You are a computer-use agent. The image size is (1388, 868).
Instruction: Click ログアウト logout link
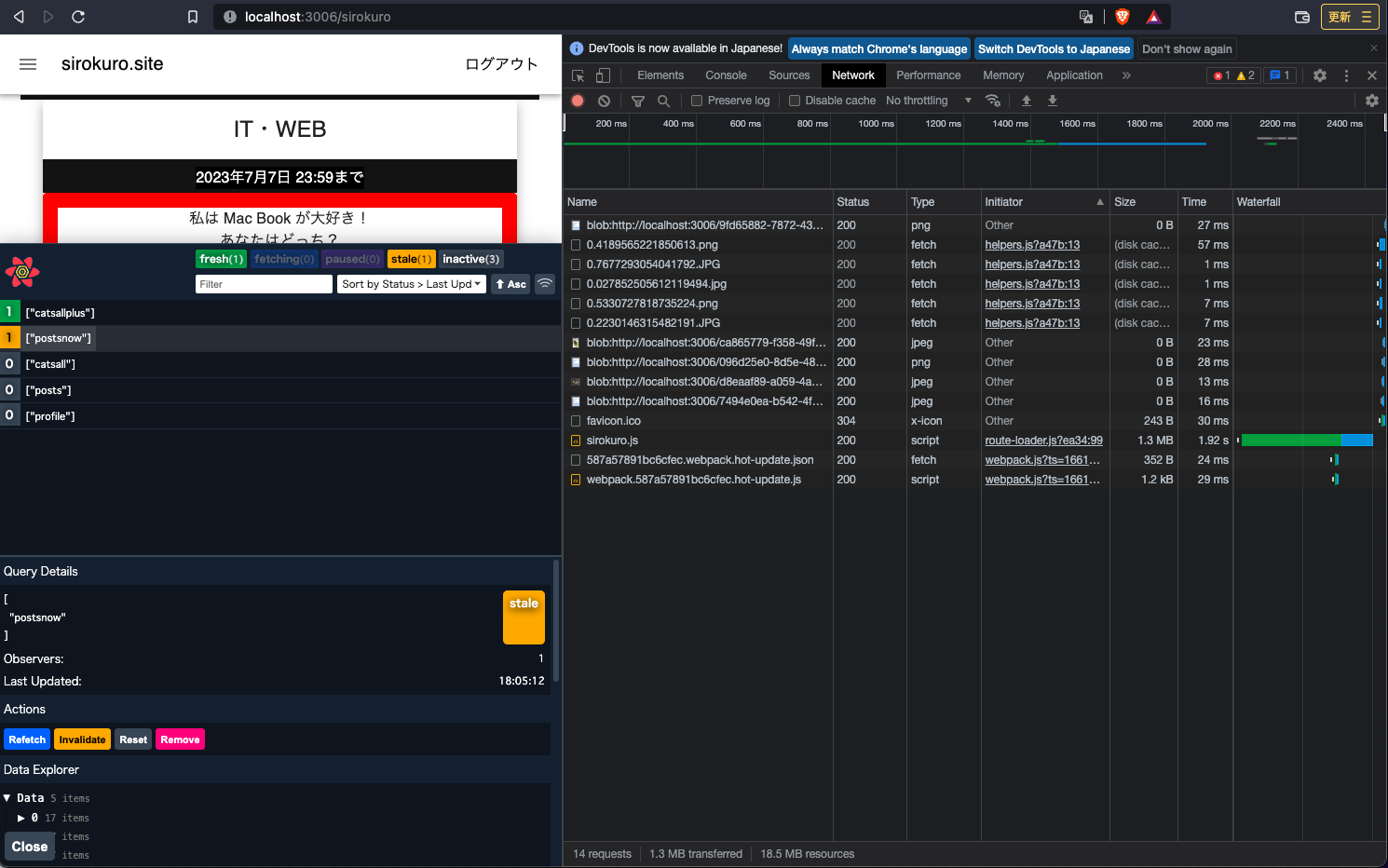click(501, 64)
